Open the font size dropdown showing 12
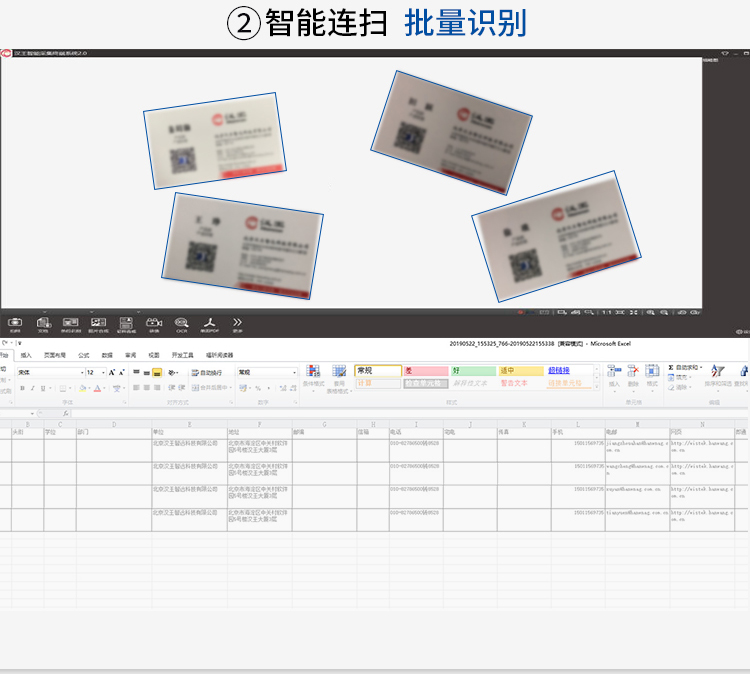 95,372
